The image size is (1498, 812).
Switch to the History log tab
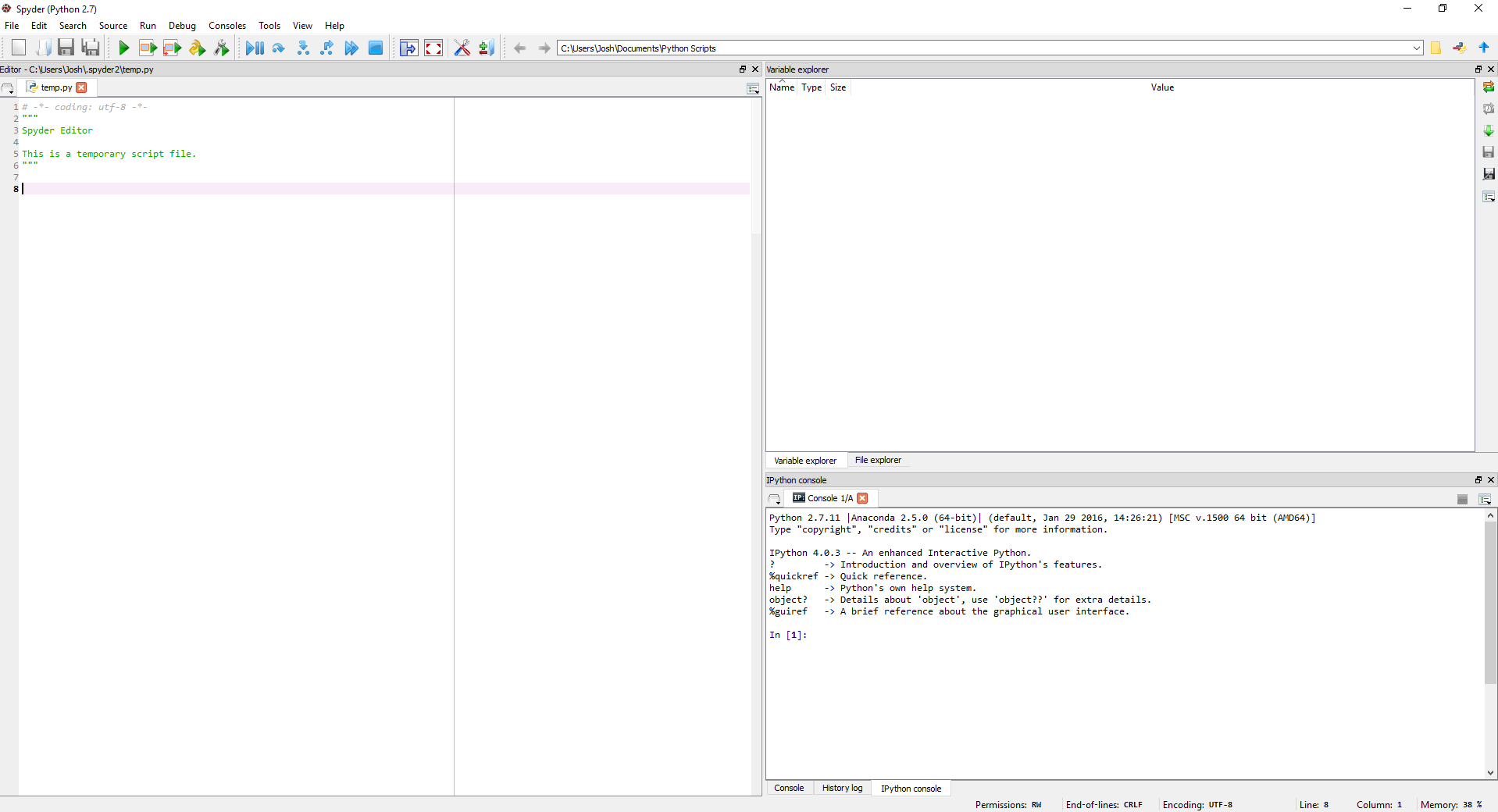click(x=842, y=788)
